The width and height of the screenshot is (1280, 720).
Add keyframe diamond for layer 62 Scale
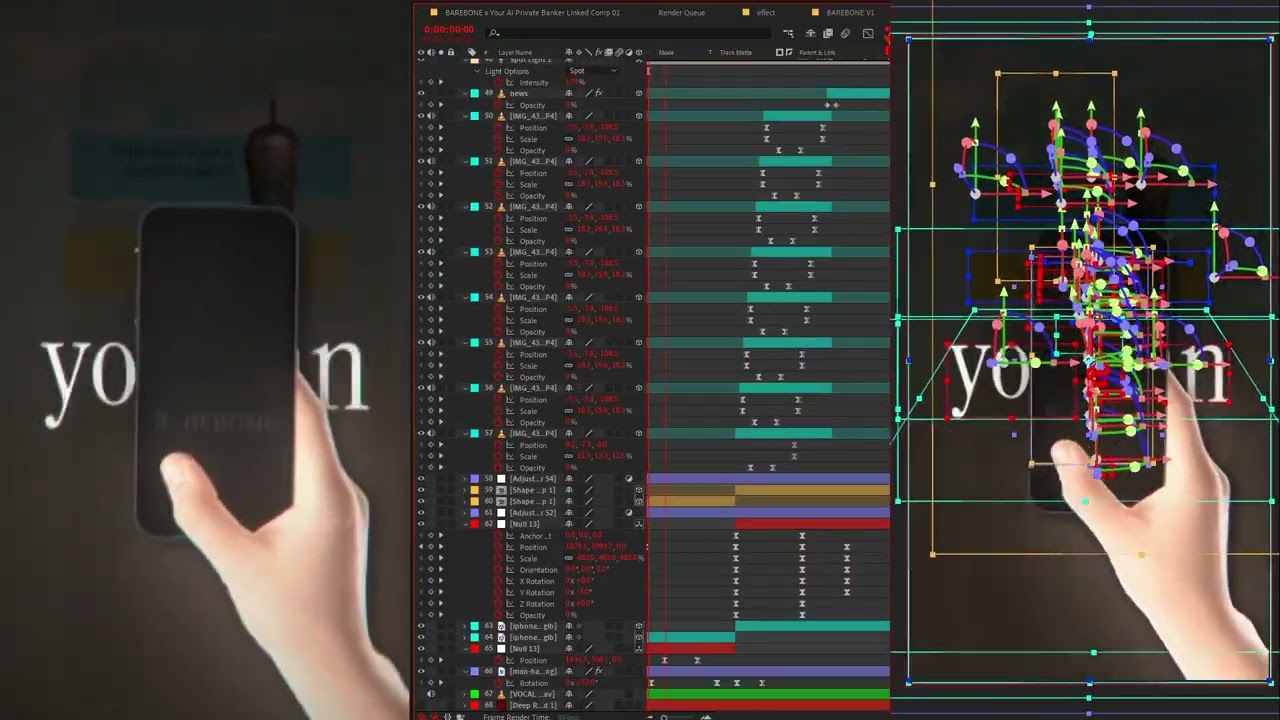431,558
